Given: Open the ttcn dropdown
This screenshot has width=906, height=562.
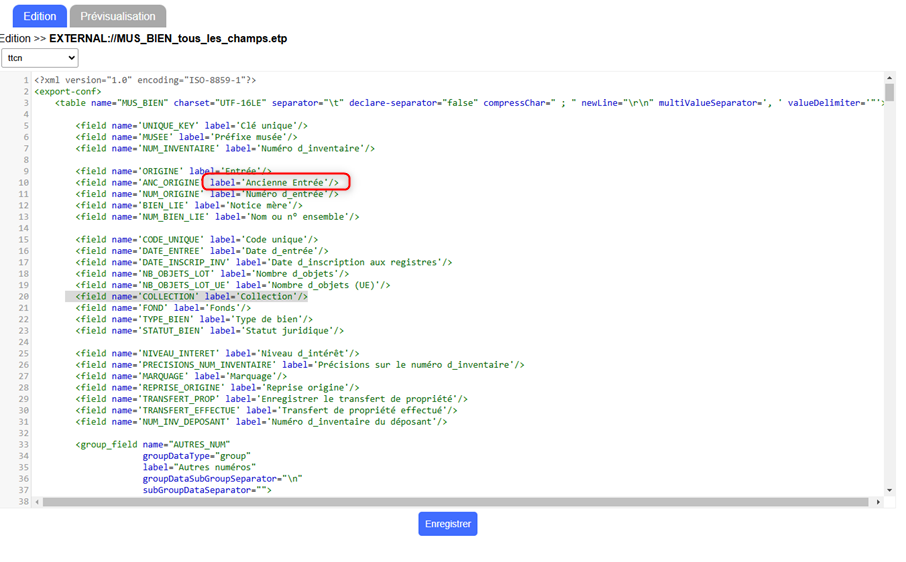Looking at the screenshot, I should [x=40, y=59].
